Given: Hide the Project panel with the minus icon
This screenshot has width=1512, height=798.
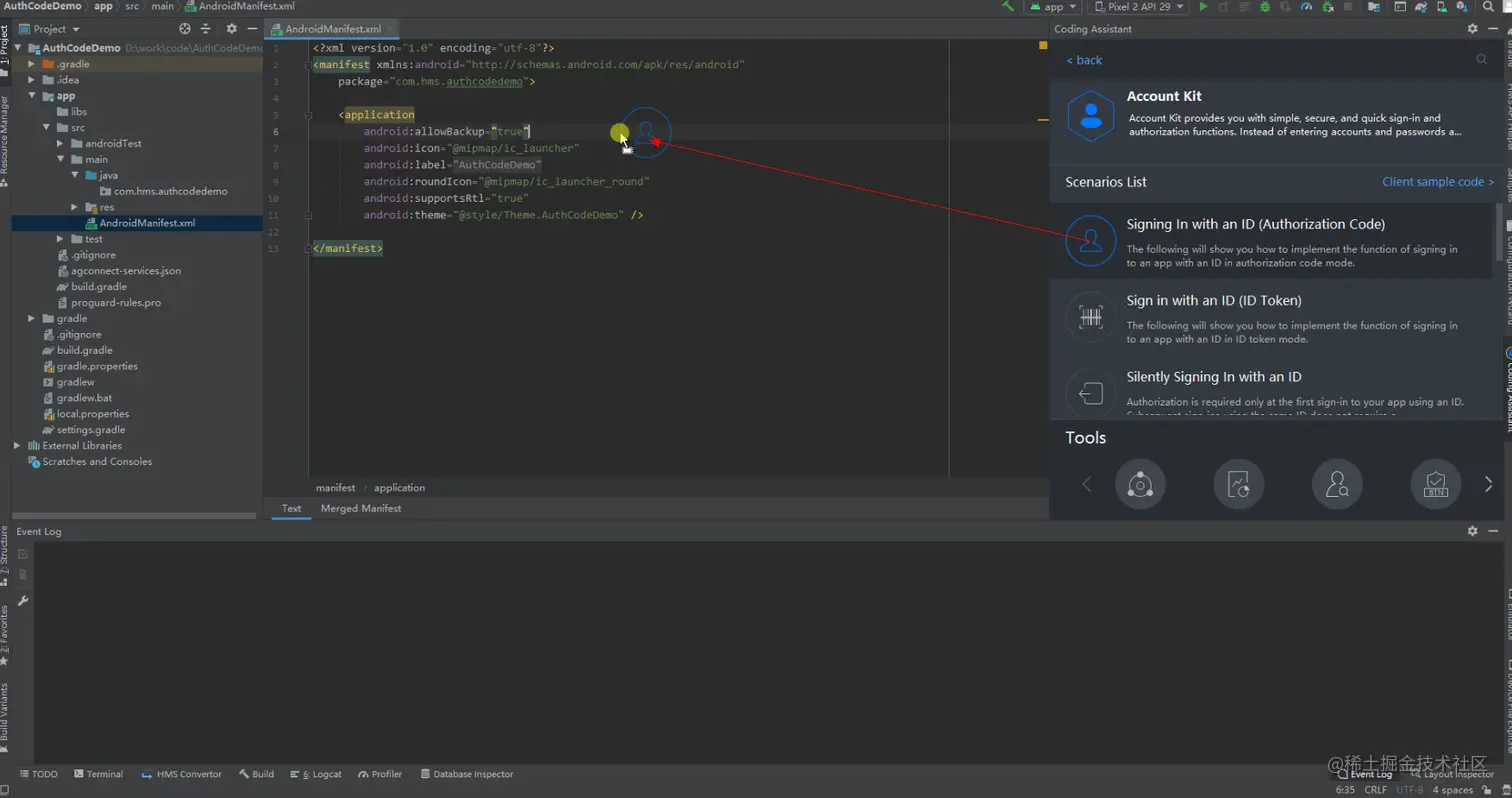Looking at the screenshot, I should coord(252,29).
